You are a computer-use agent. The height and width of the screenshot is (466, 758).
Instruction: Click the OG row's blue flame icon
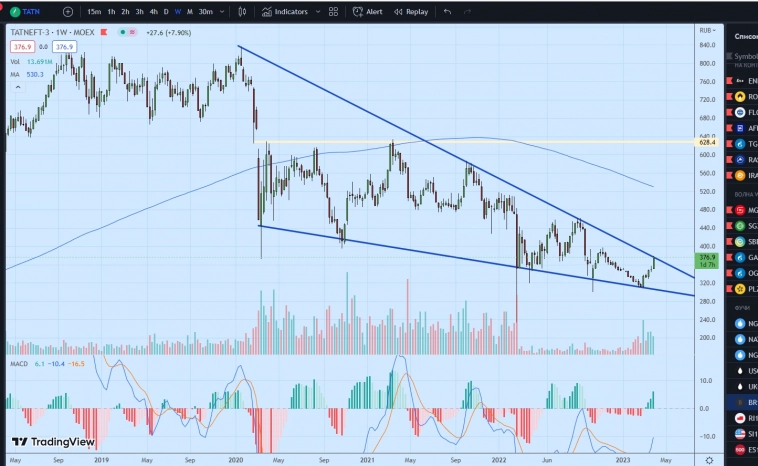pyautogui.click(x=740, y=273)
